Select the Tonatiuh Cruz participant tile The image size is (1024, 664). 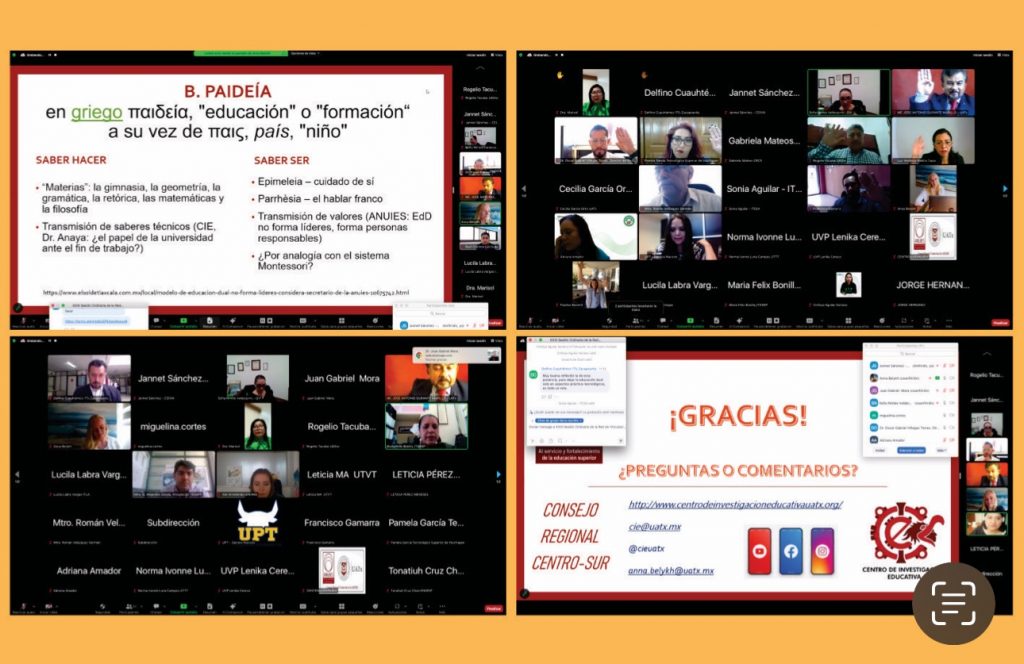(426, 571)
